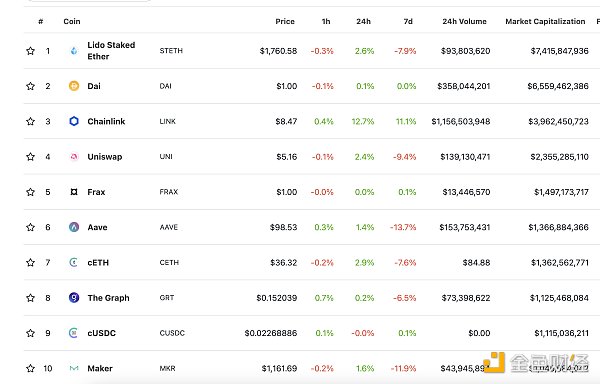Sort table by Price column header
Image resolution: width=600 pixels, height=384 pixels.
tap(285, 21)
